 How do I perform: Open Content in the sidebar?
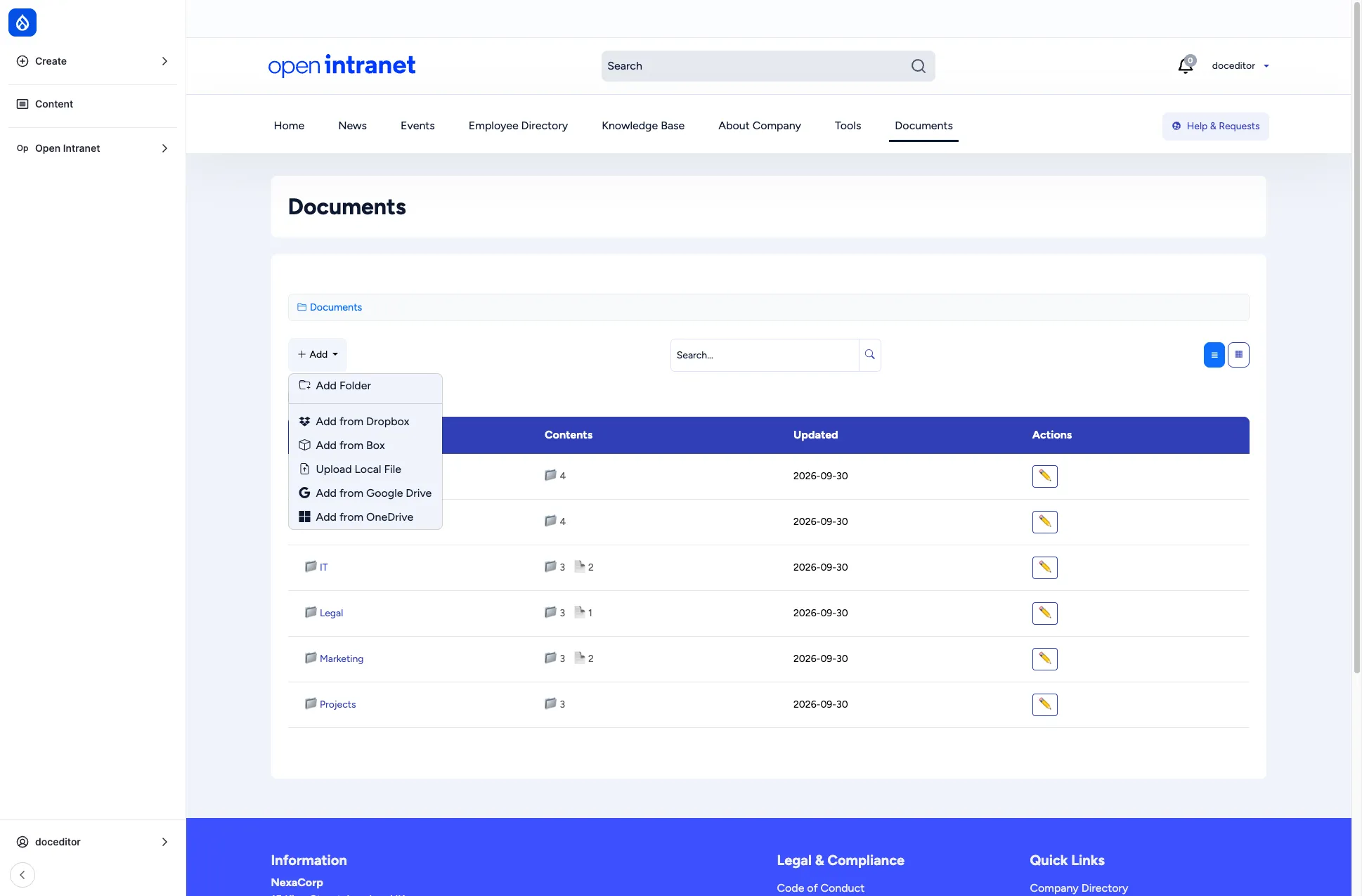pyautogui.click(x=92, y=104)
